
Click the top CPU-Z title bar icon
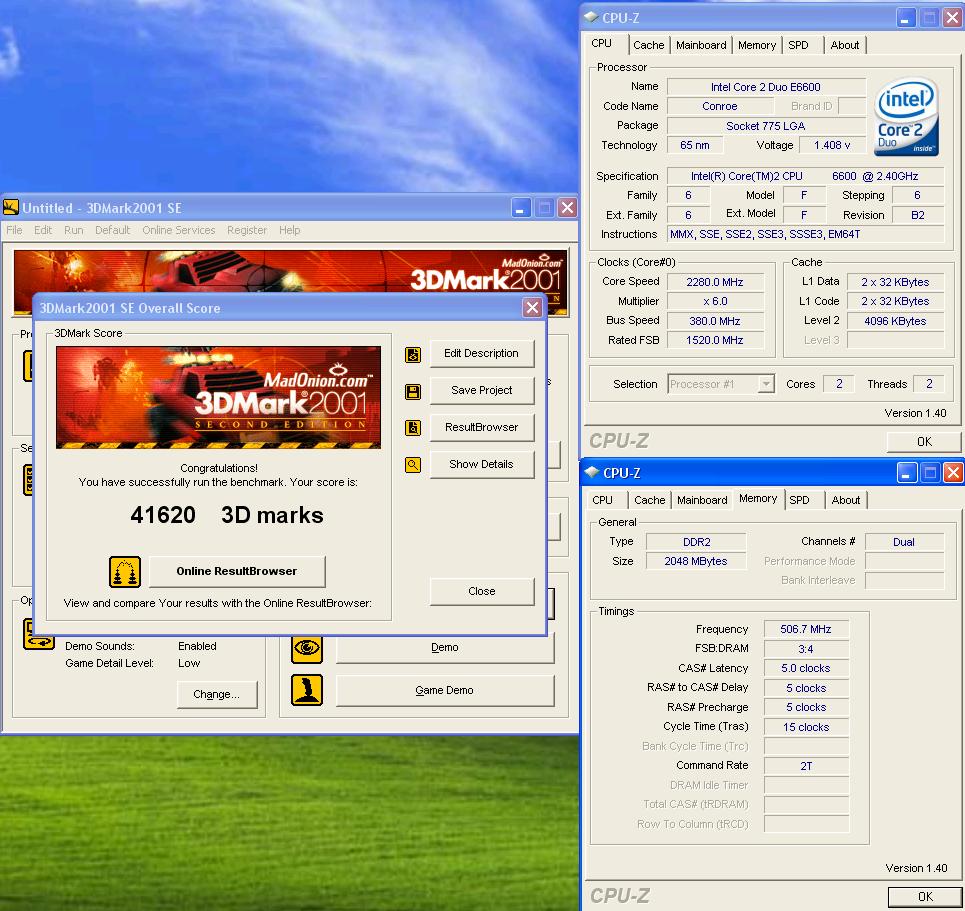pos(591,17)
